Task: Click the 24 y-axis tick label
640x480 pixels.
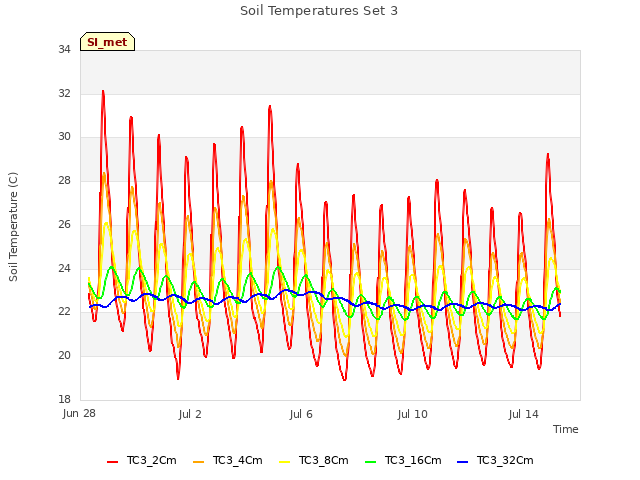Action: (64, 268)
